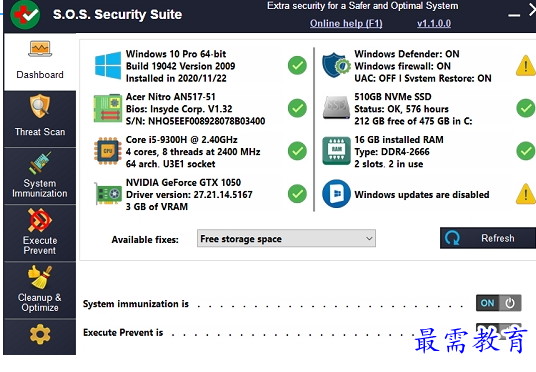Open the Threat Scan section

40,119
